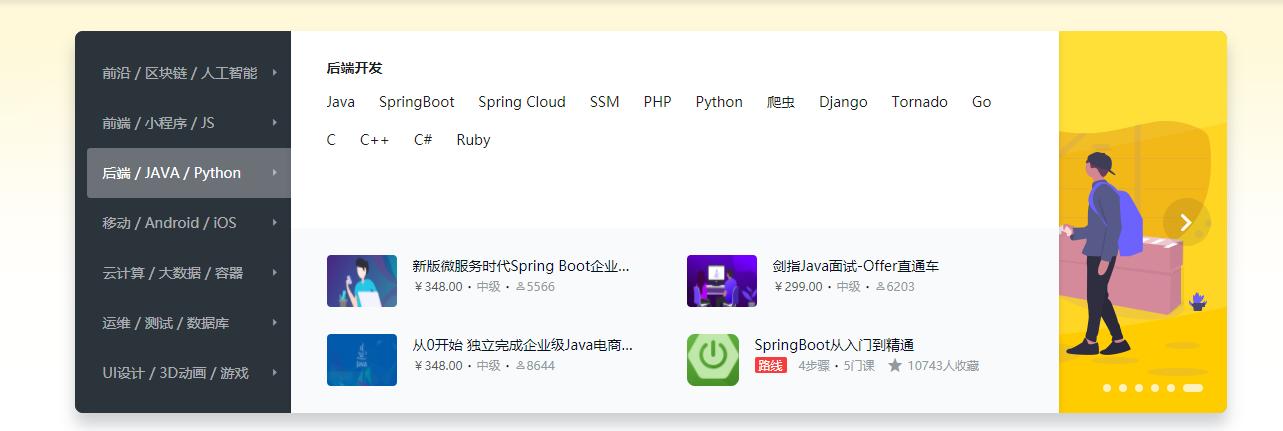Screen dimensions: 1283x431
Task: Open course title 从0开始 独立完成企业级Java电商...
Action: (x=523, y=345)
